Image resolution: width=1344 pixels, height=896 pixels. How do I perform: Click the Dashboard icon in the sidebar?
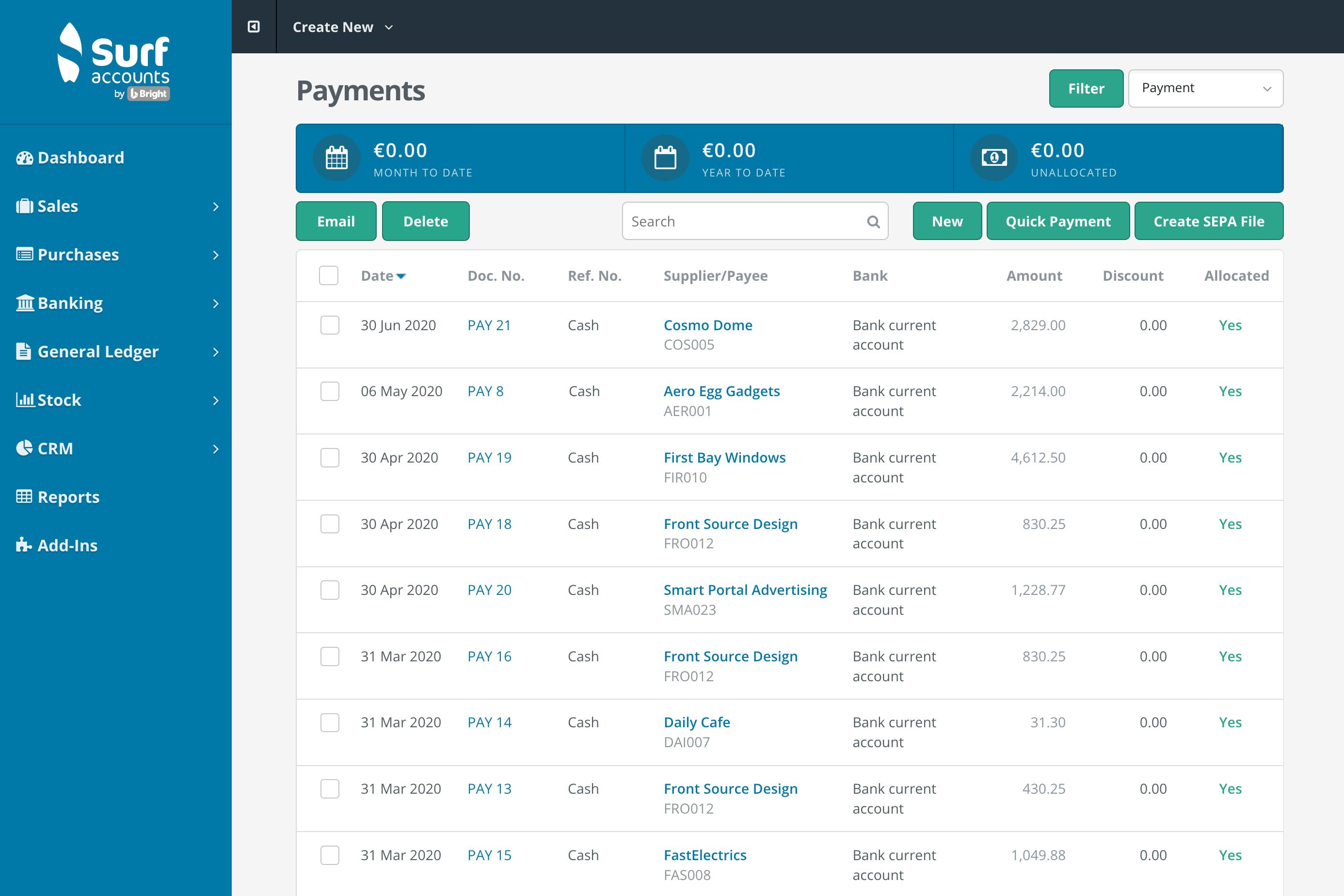pos(24,157)
